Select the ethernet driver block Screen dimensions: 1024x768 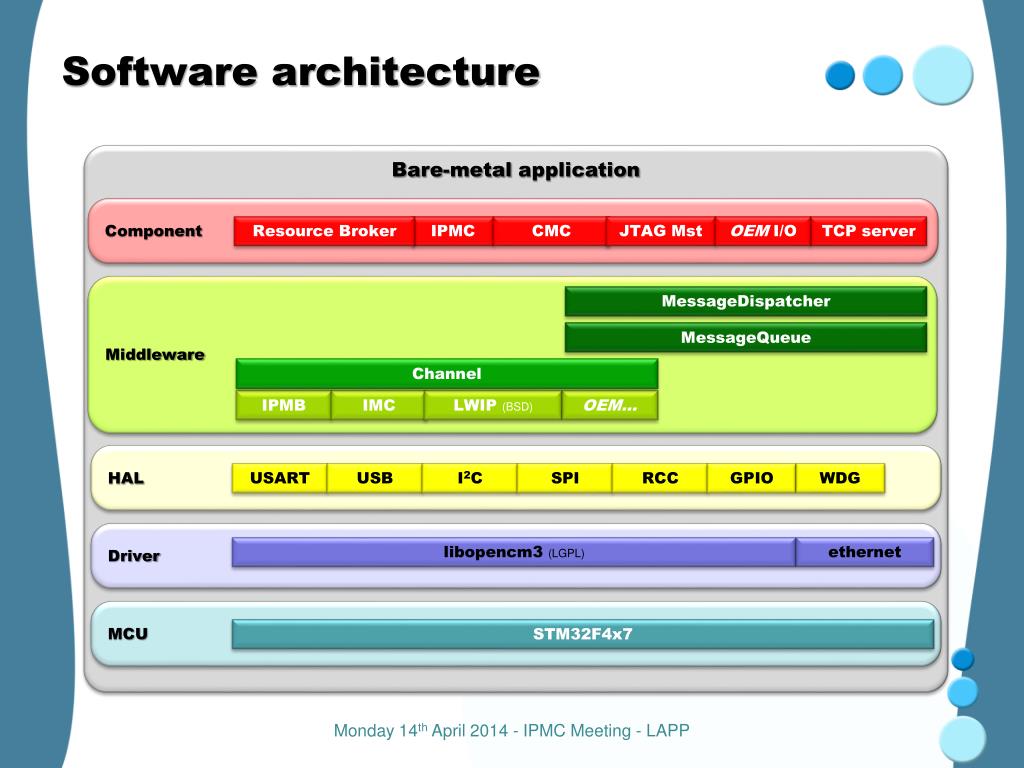coord(864,552)
